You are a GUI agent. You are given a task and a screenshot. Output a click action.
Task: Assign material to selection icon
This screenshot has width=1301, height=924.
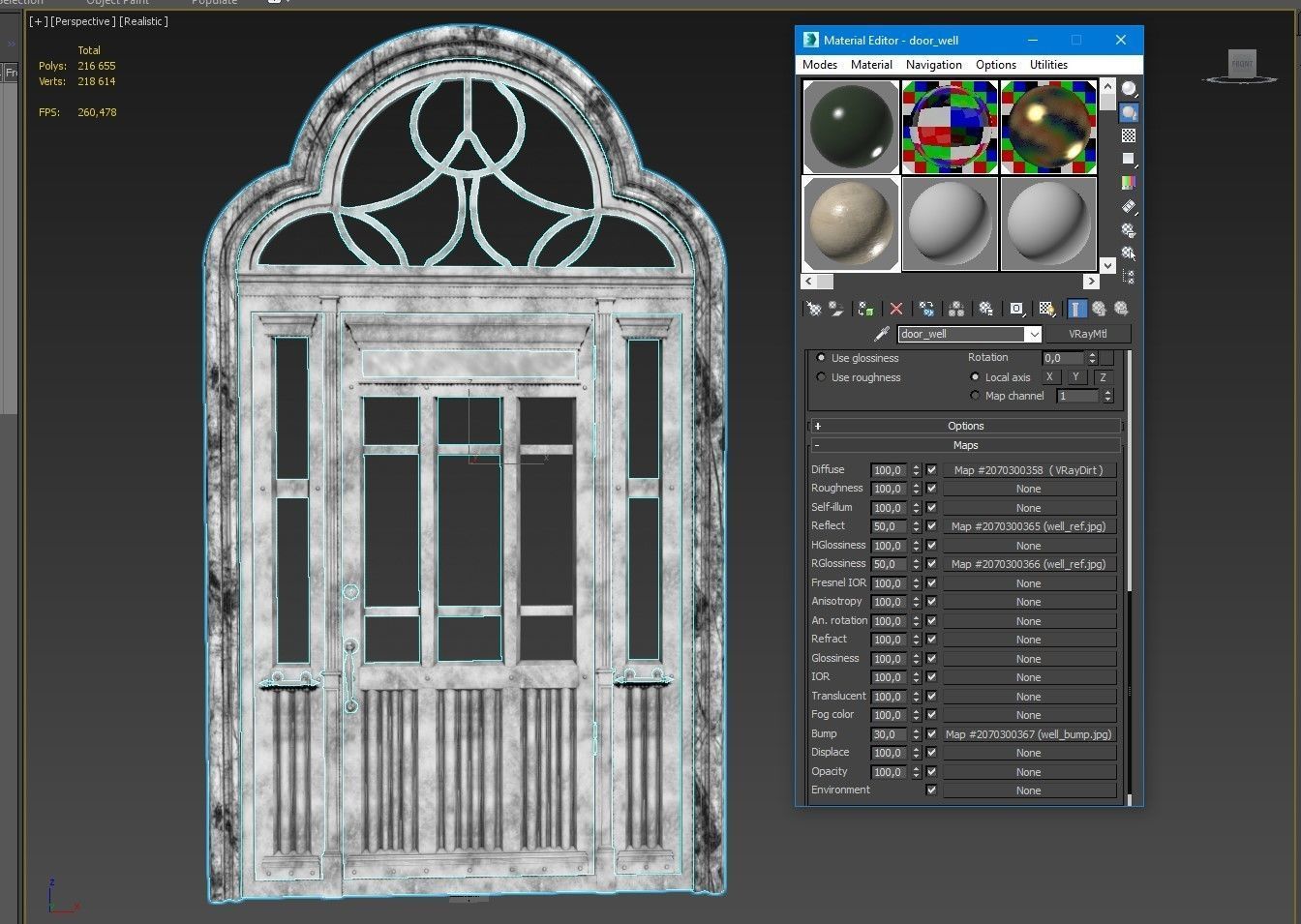tap(866, 309)
